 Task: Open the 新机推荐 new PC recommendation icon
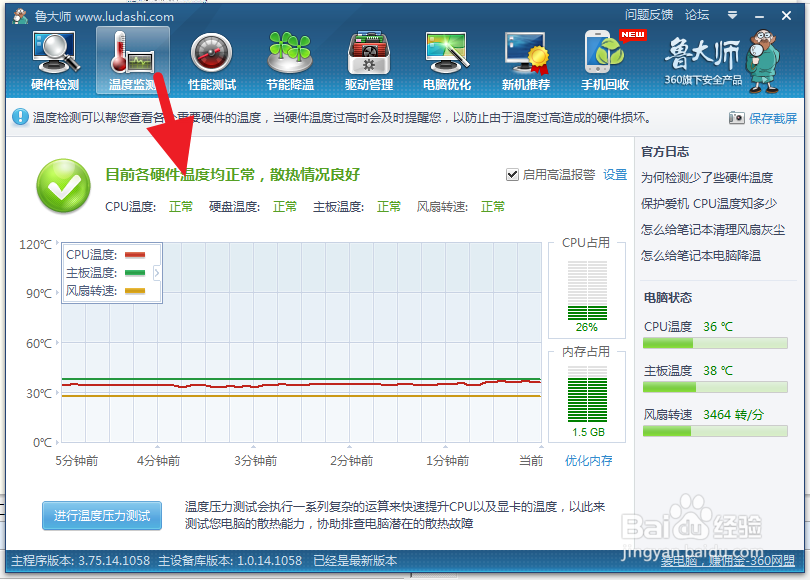click(x=526, y=61)
